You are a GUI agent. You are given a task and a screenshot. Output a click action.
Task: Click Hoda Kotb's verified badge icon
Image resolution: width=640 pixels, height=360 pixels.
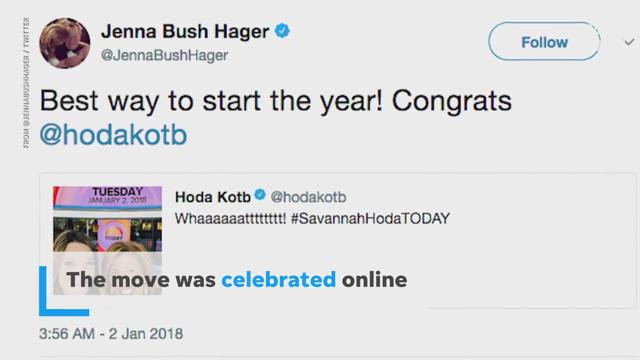pos(260,195)
